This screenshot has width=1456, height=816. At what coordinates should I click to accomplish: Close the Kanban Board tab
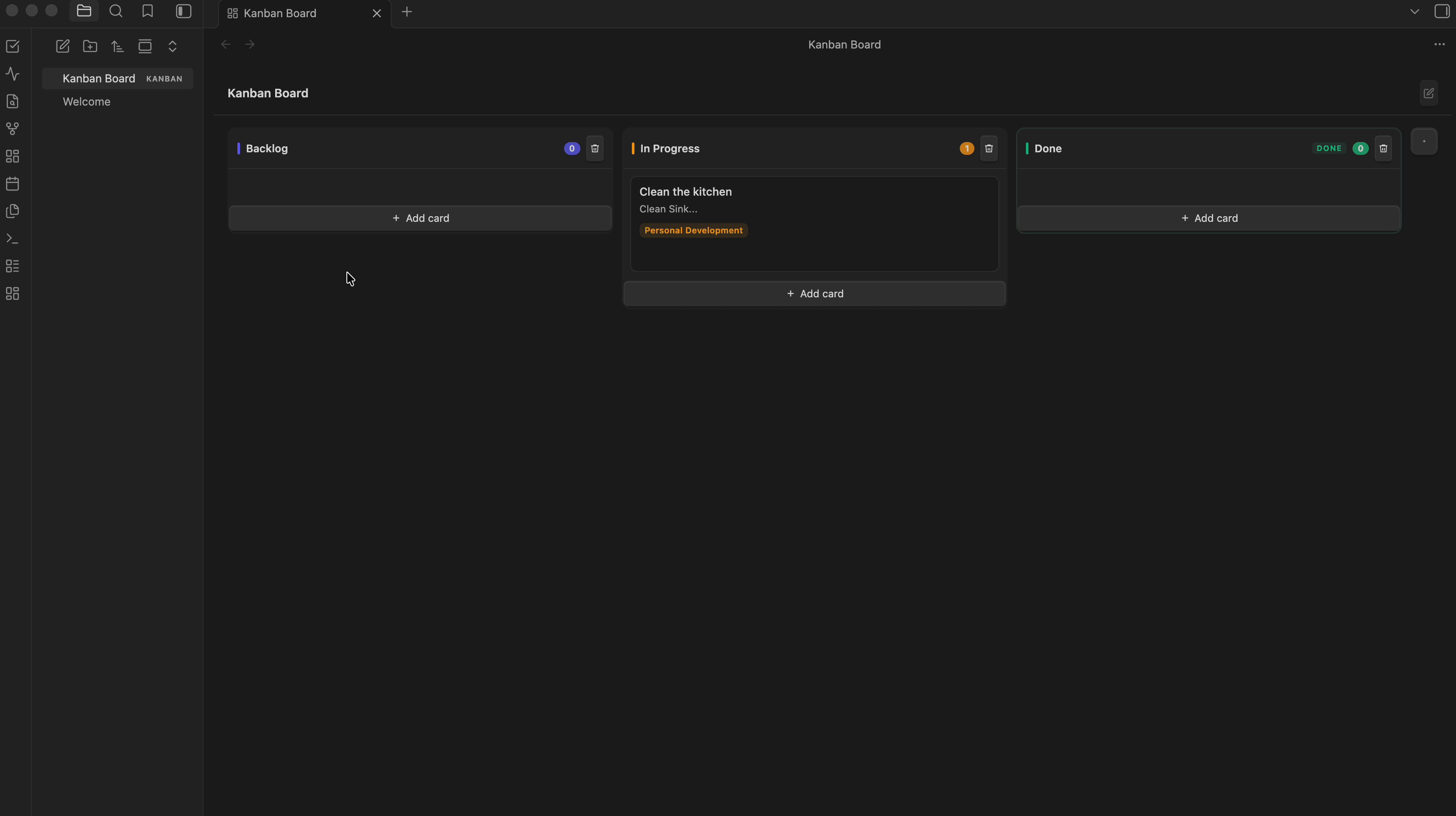(x=376, y=13)
